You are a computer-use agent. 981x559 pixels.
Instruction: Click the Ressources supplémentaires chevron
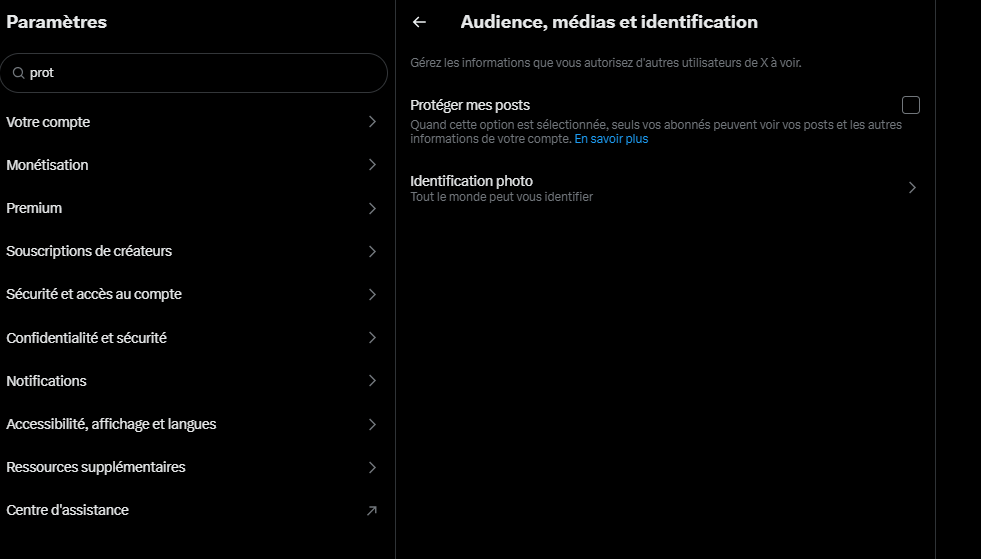point(372,468)
